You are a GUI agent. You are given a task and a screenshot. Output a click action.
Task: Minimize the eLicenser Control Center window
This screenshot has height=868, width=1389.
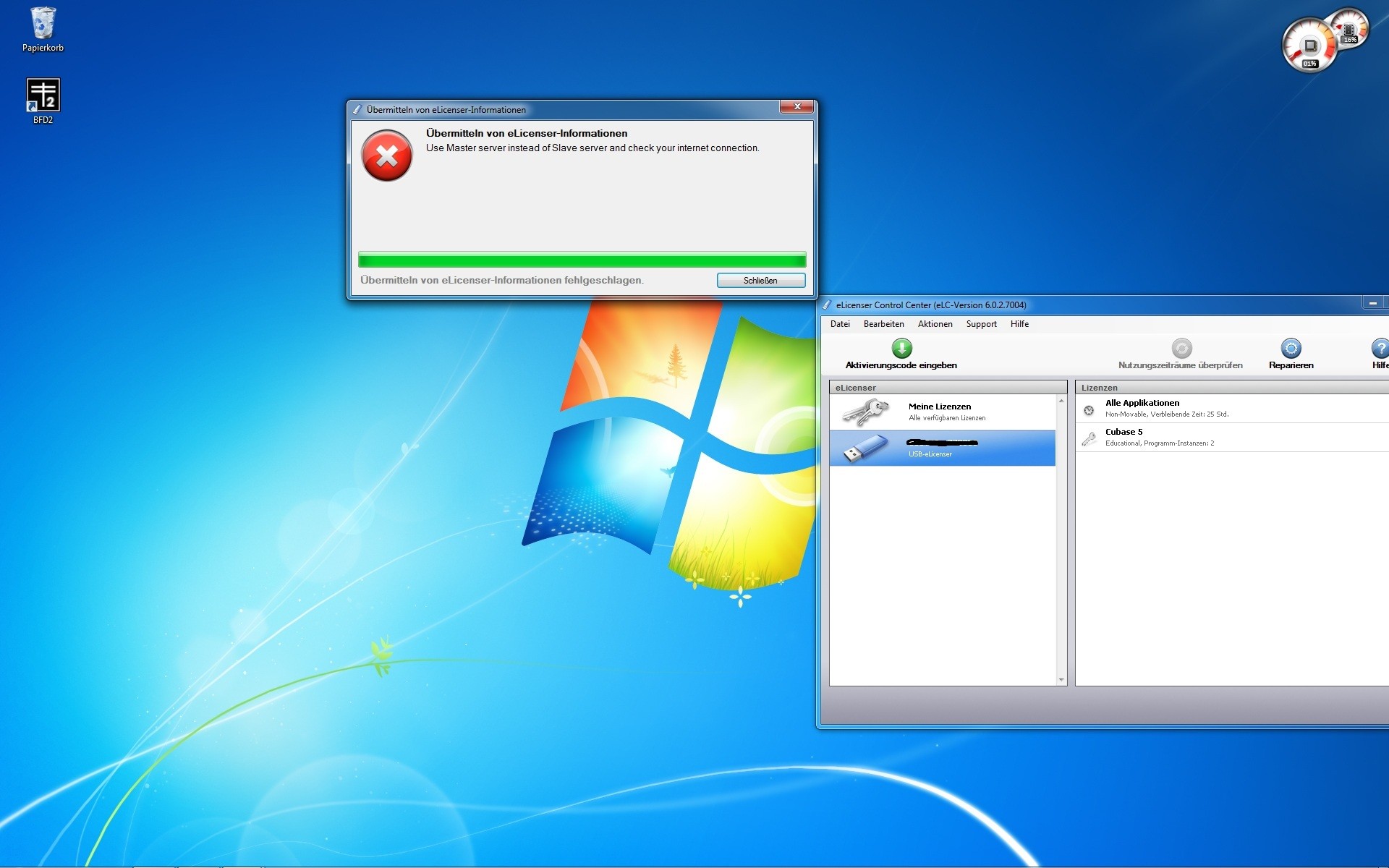pyautogui.click(x=1372, y=304)
